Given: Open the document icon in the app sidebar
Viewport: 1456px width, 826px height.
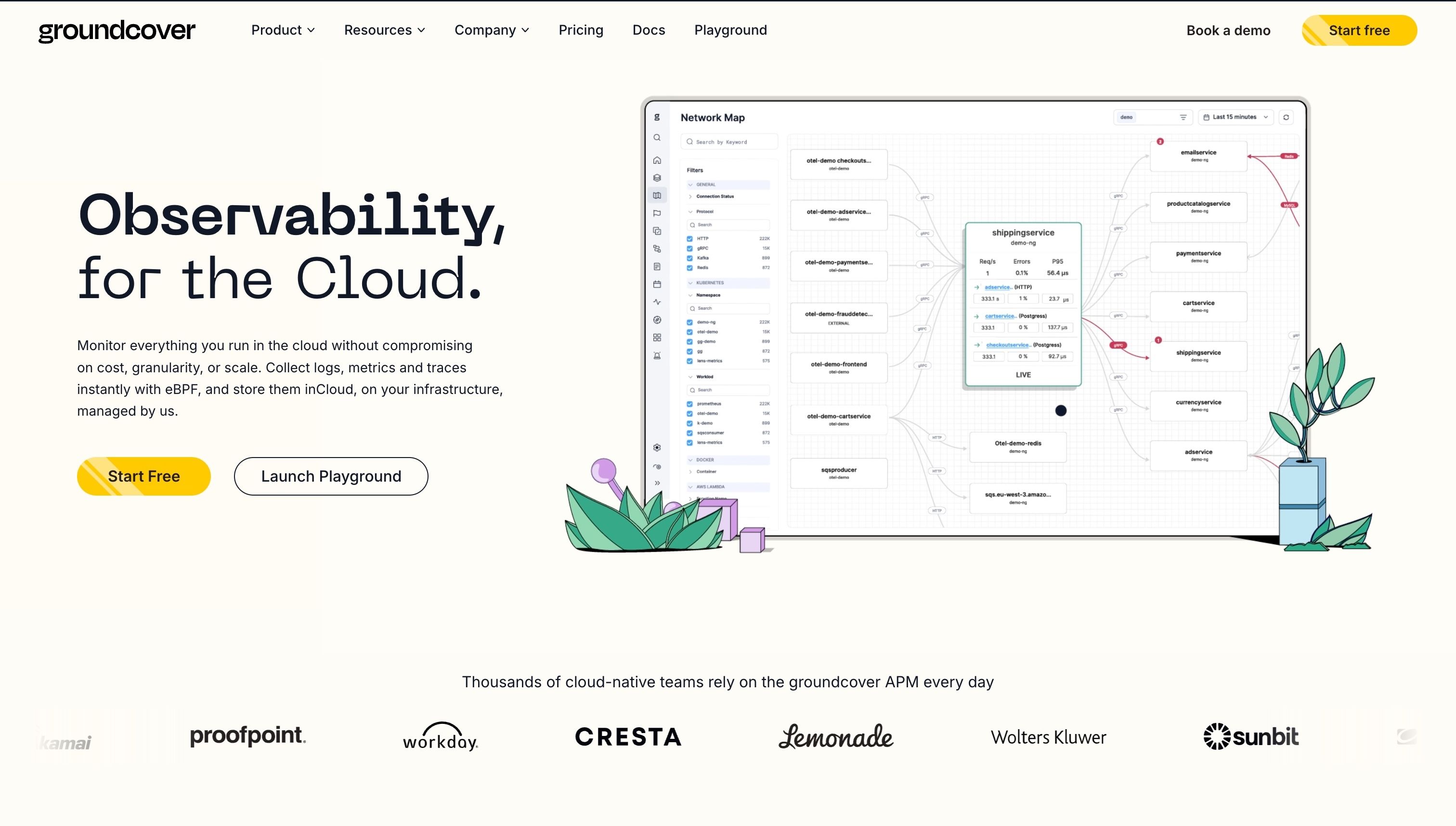Looking at the screenshot, I should click(657, 267).
